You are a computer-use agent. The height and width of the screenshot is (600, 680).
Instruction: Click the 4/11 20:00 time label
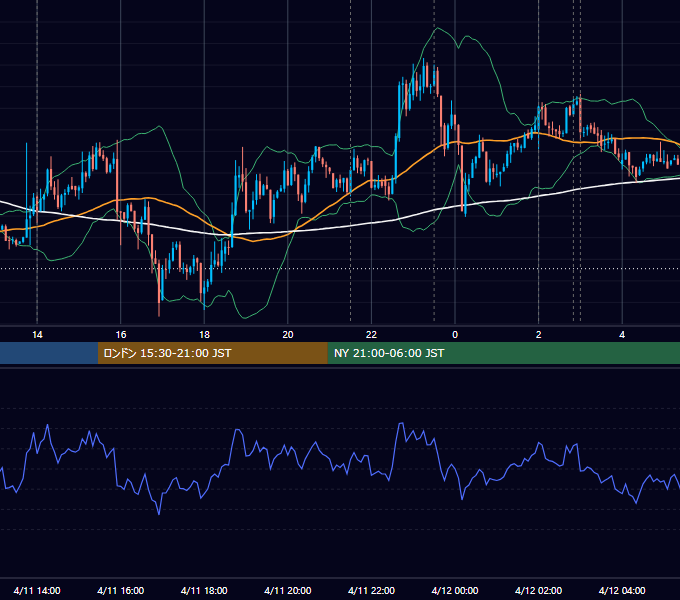click(288, 590)
